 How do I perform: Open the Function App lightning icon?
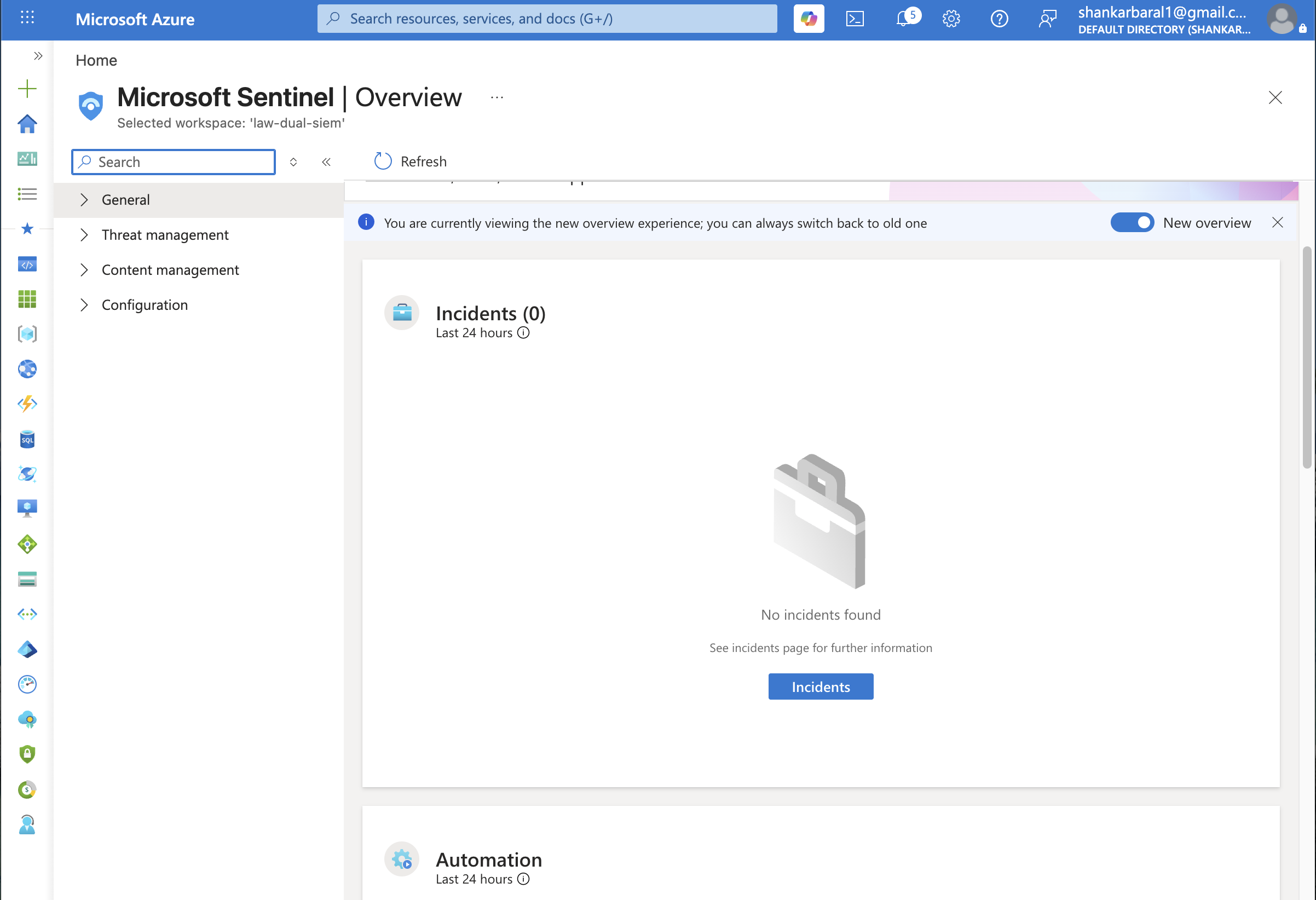[x=27, y=404]
